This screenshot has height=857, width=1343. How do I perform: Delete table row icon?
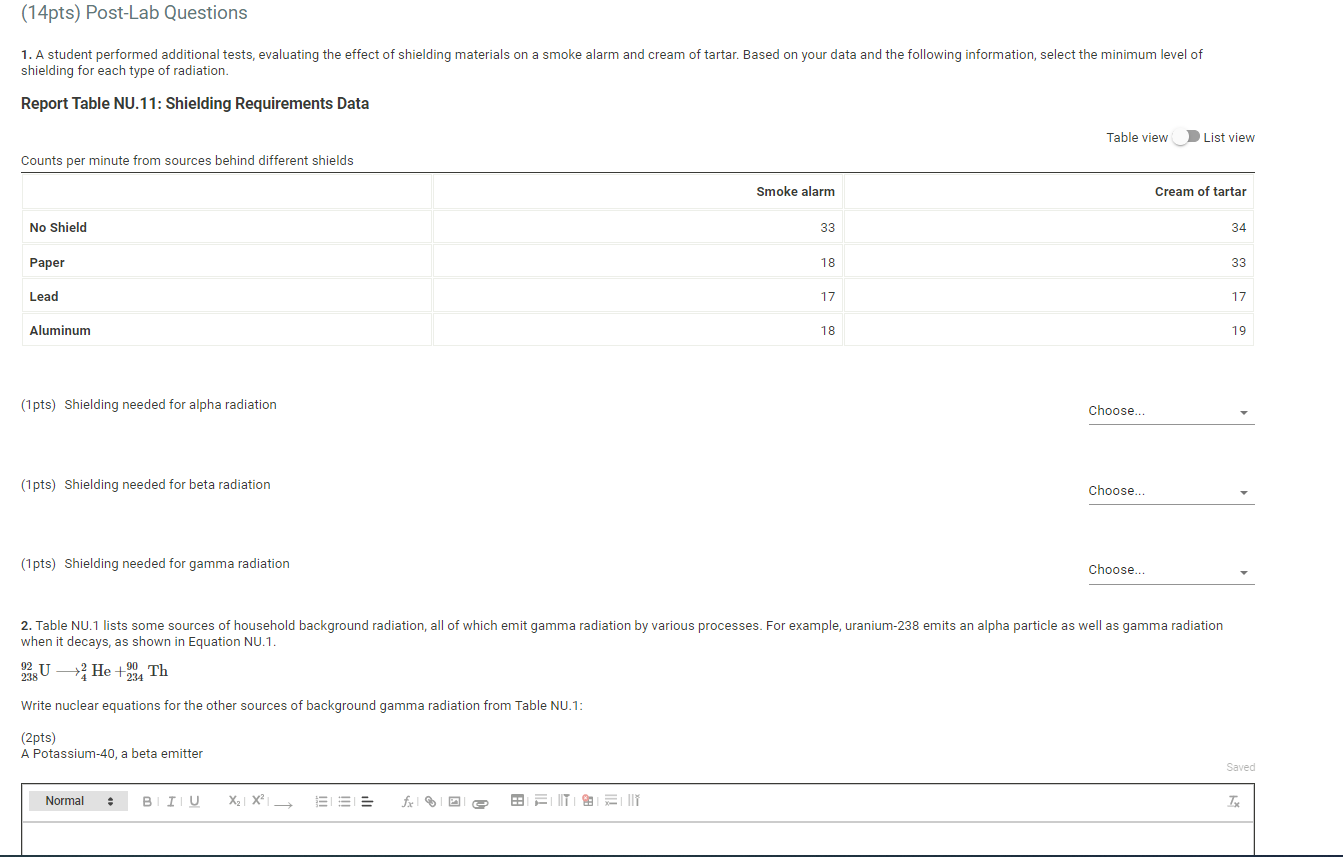pyautogui.click(x=610, y=800)
